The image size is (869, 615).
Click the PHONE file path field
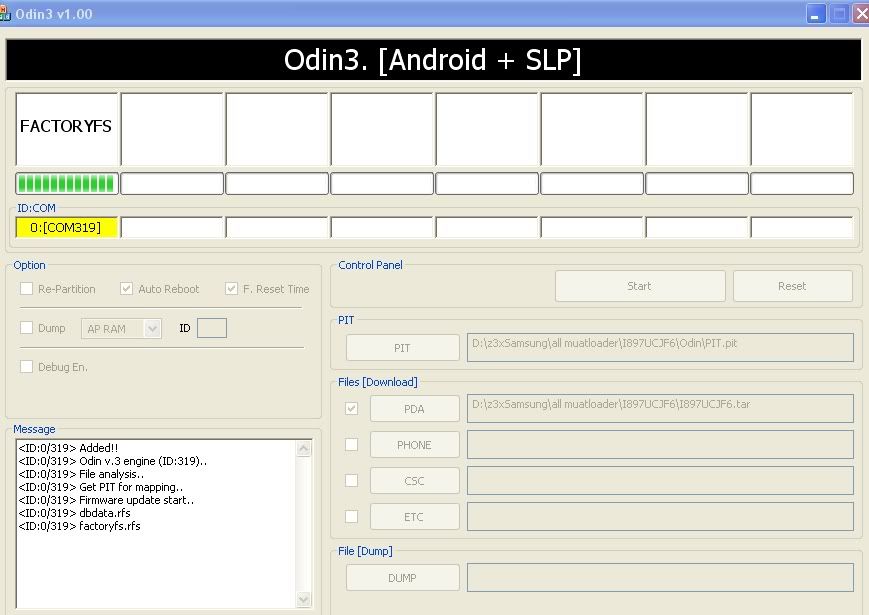click(660, 444)
